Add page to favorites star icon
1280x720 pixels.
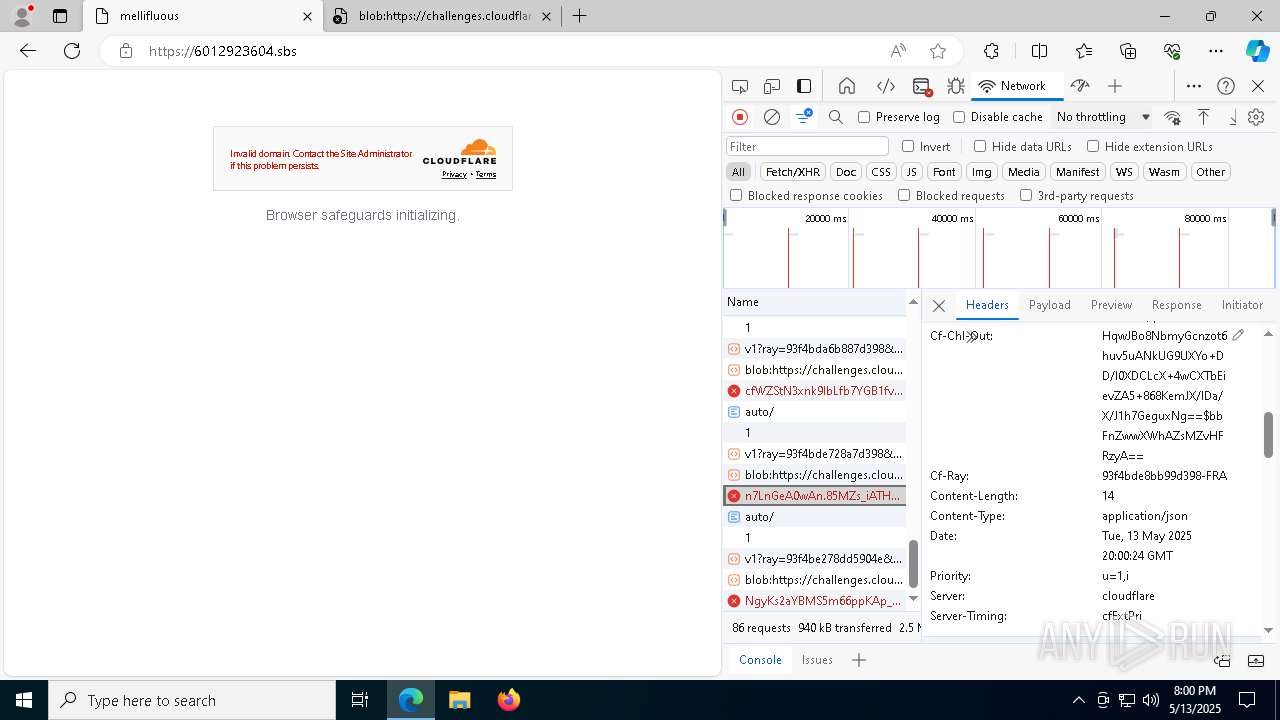[x=938, y=51]
